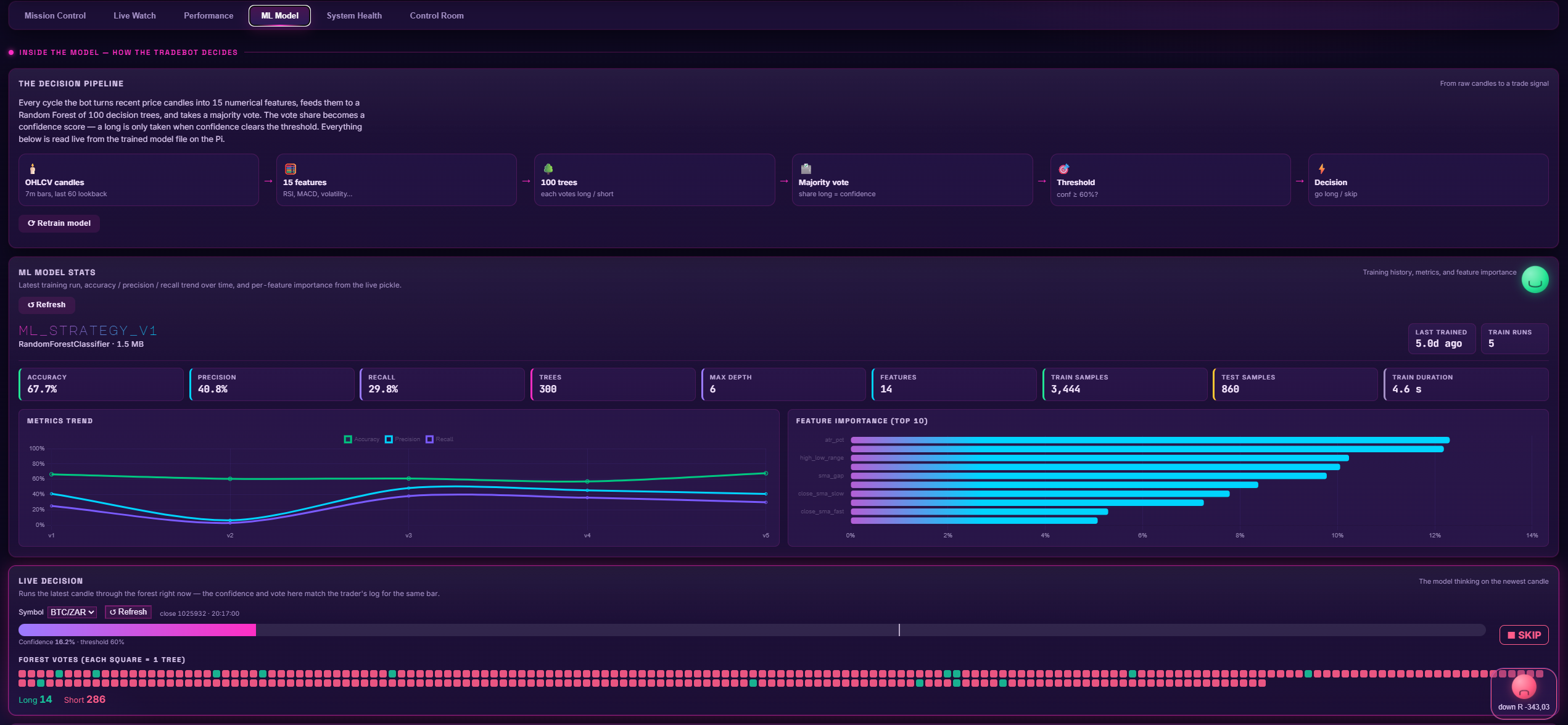This screenshot has width=1568, height=725.
Task: Select the ML Model tab
Action: tap(279, 15)
